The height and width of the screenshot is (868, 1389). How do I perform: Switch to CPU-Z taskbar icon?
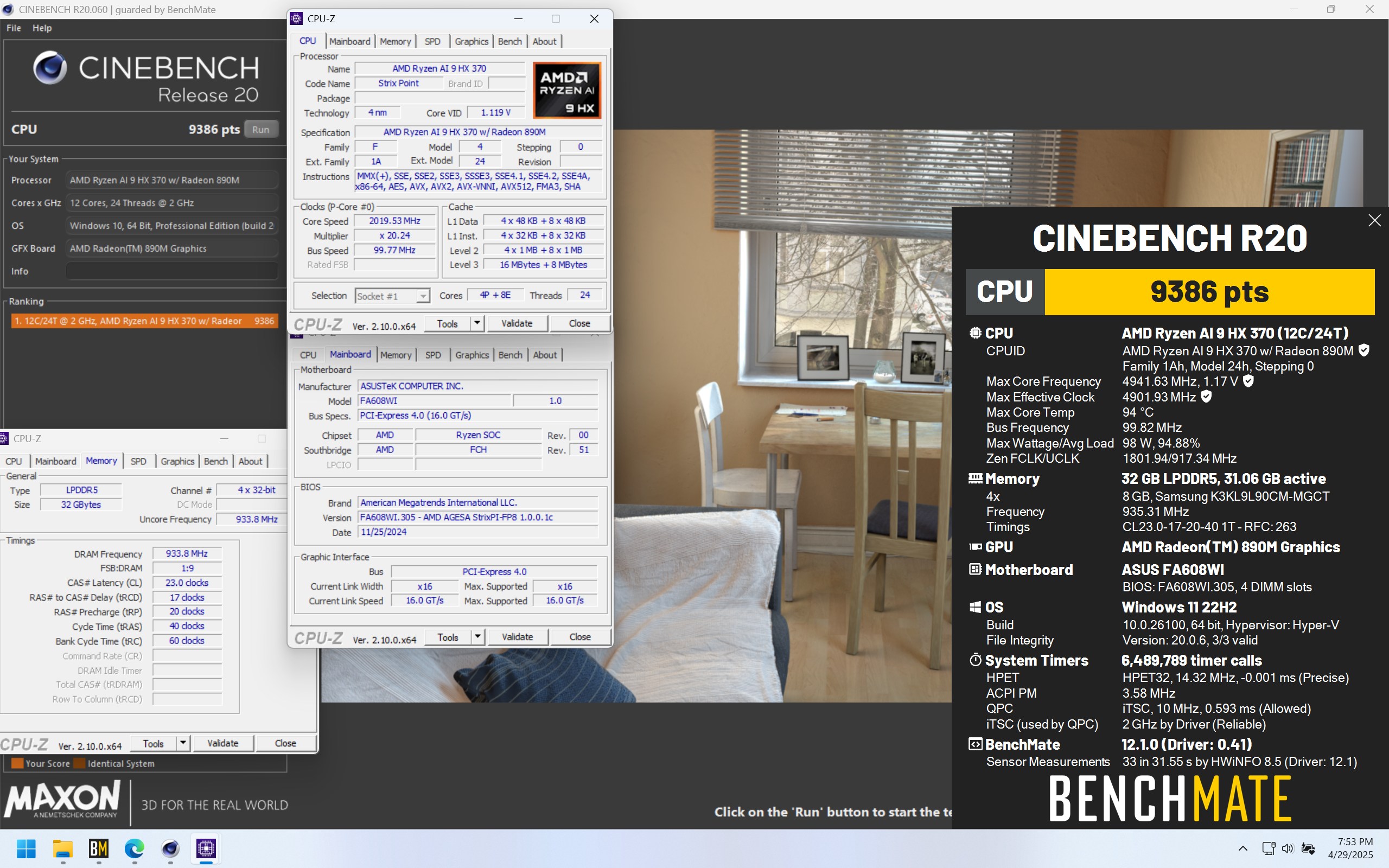[206, 848]
